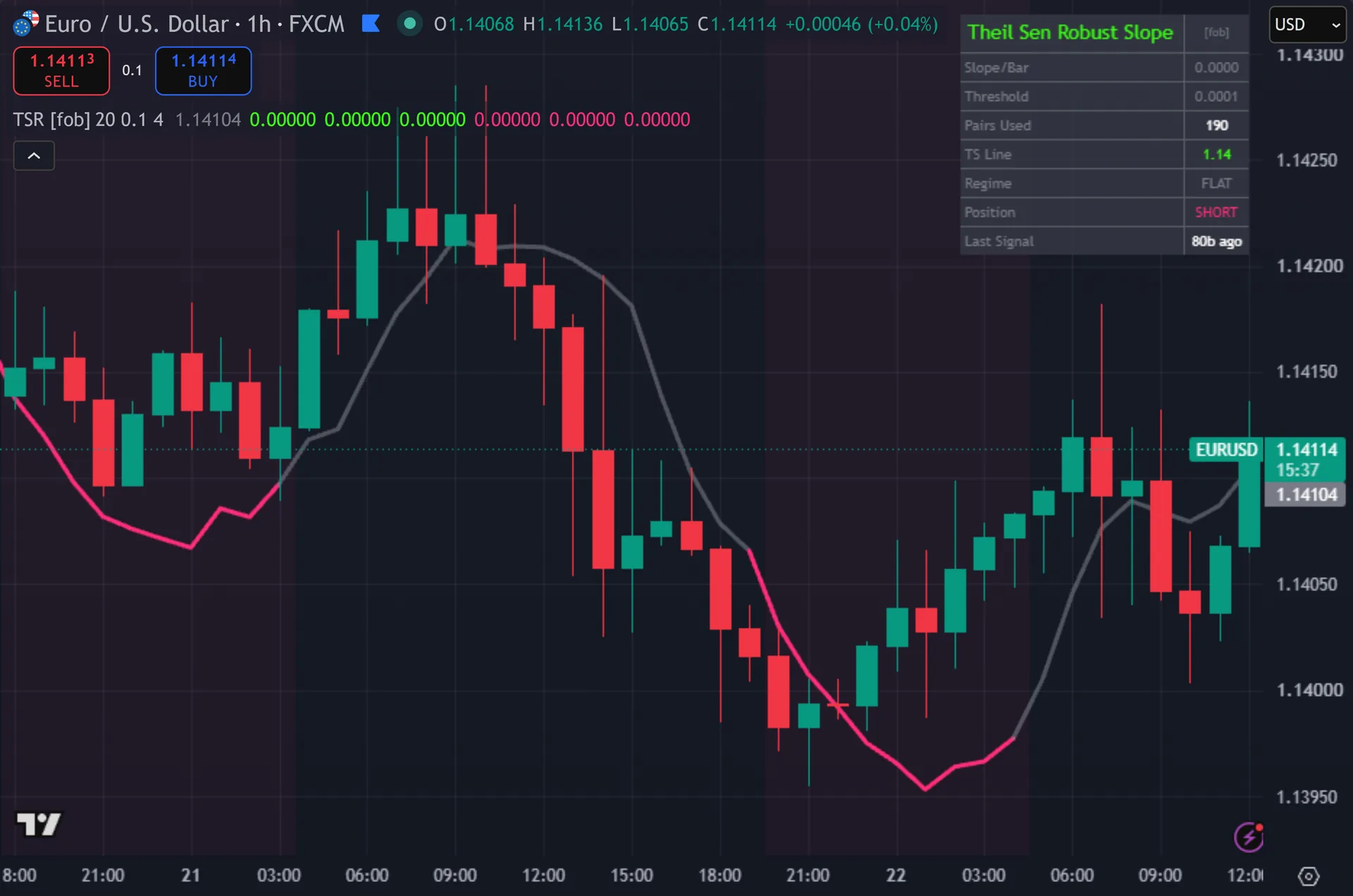Click the Pairs Used value 190
The image size is (1353, 896).
coord(1216,125)
